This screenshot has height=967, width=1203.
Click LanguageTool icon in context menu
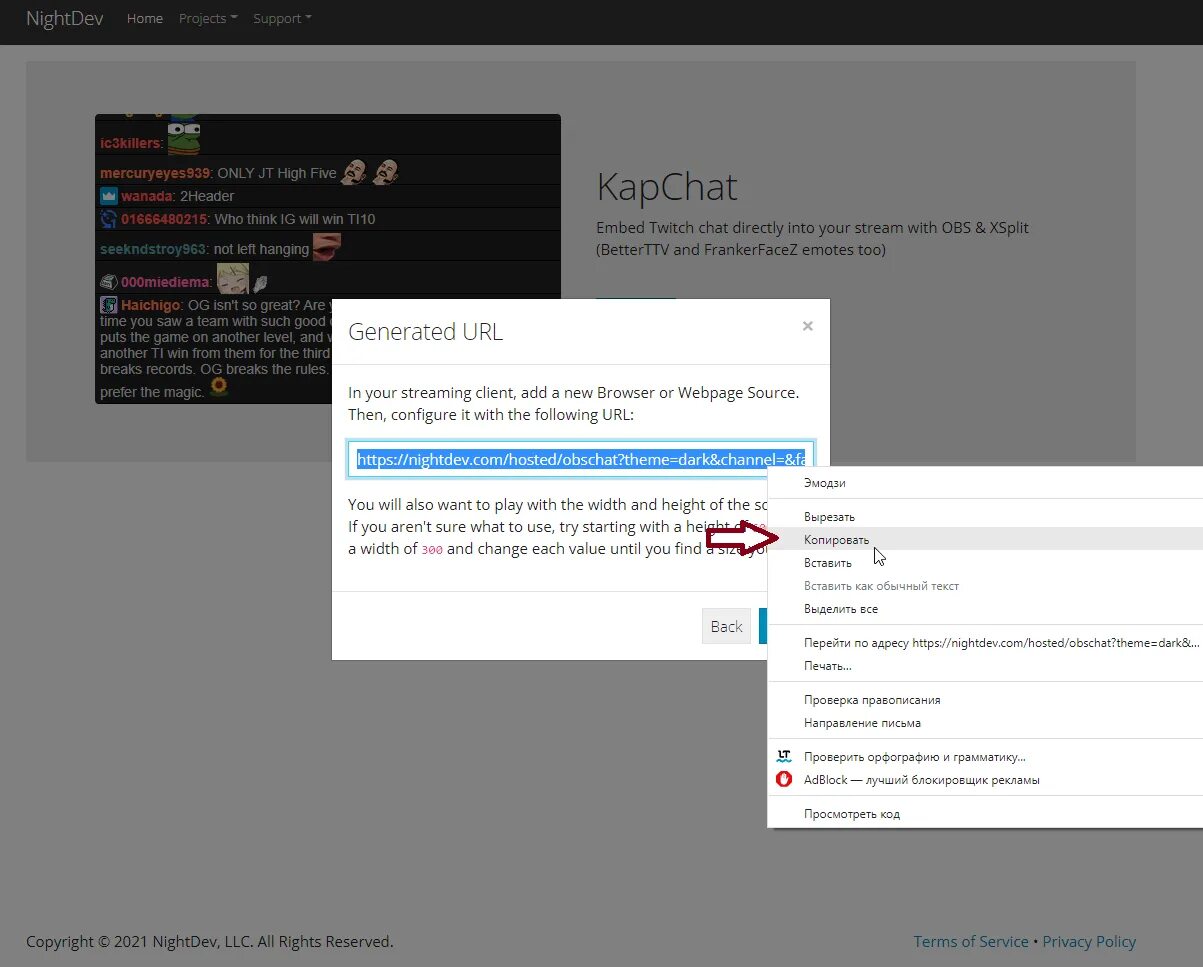(x=784, y=757)
